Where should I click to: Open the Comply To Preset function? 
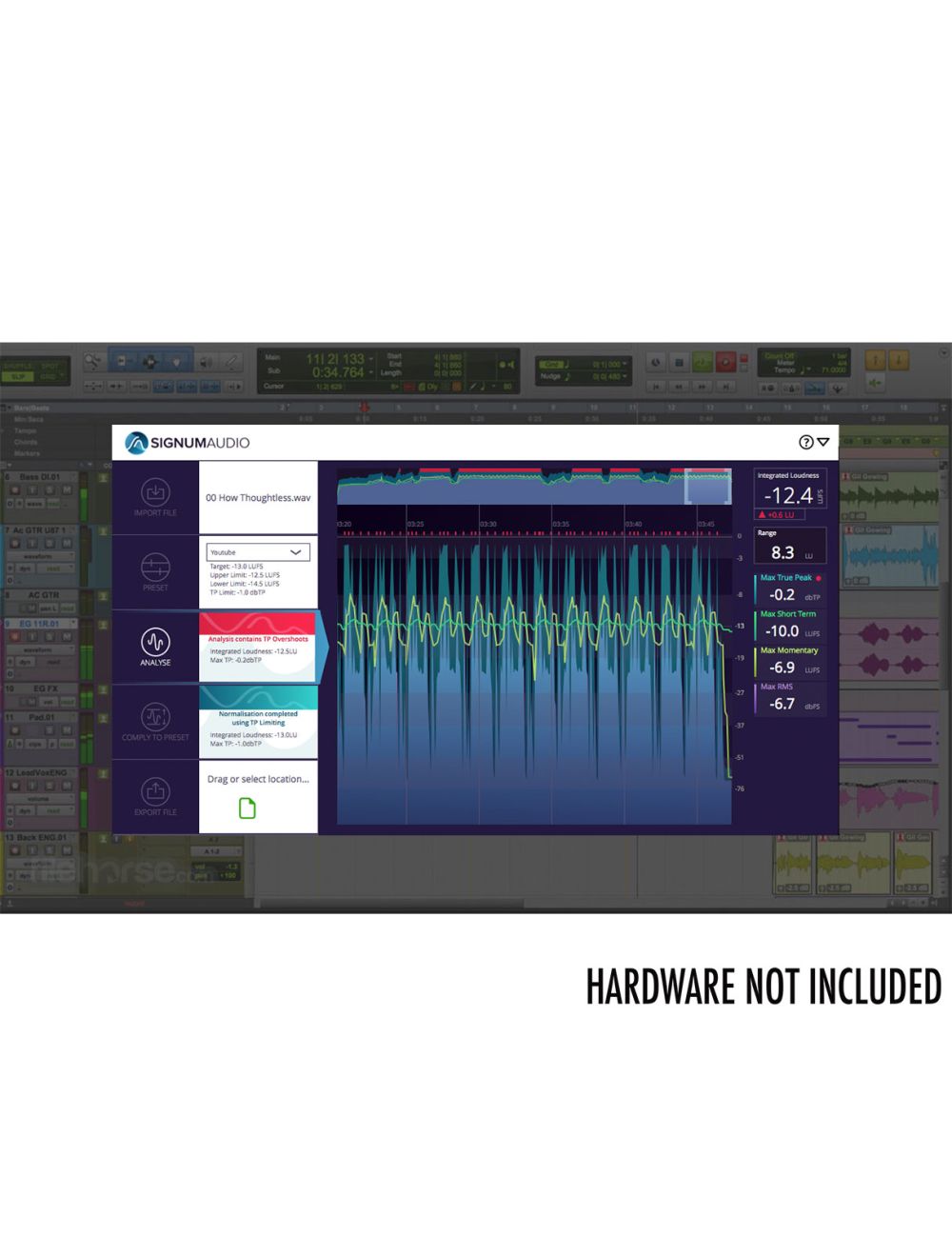[155, 717]
